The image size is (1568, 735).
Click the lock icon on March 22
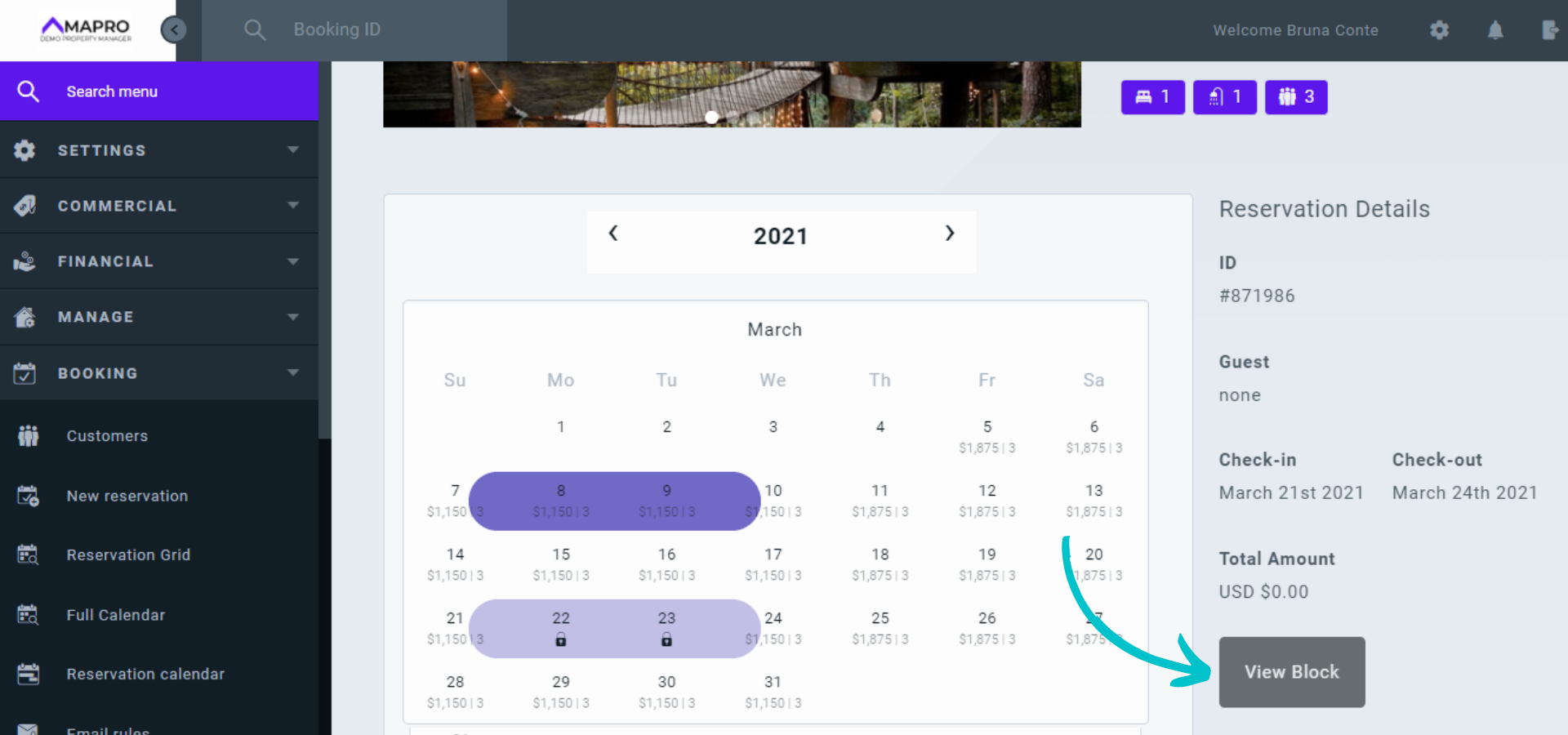(560, 641)
